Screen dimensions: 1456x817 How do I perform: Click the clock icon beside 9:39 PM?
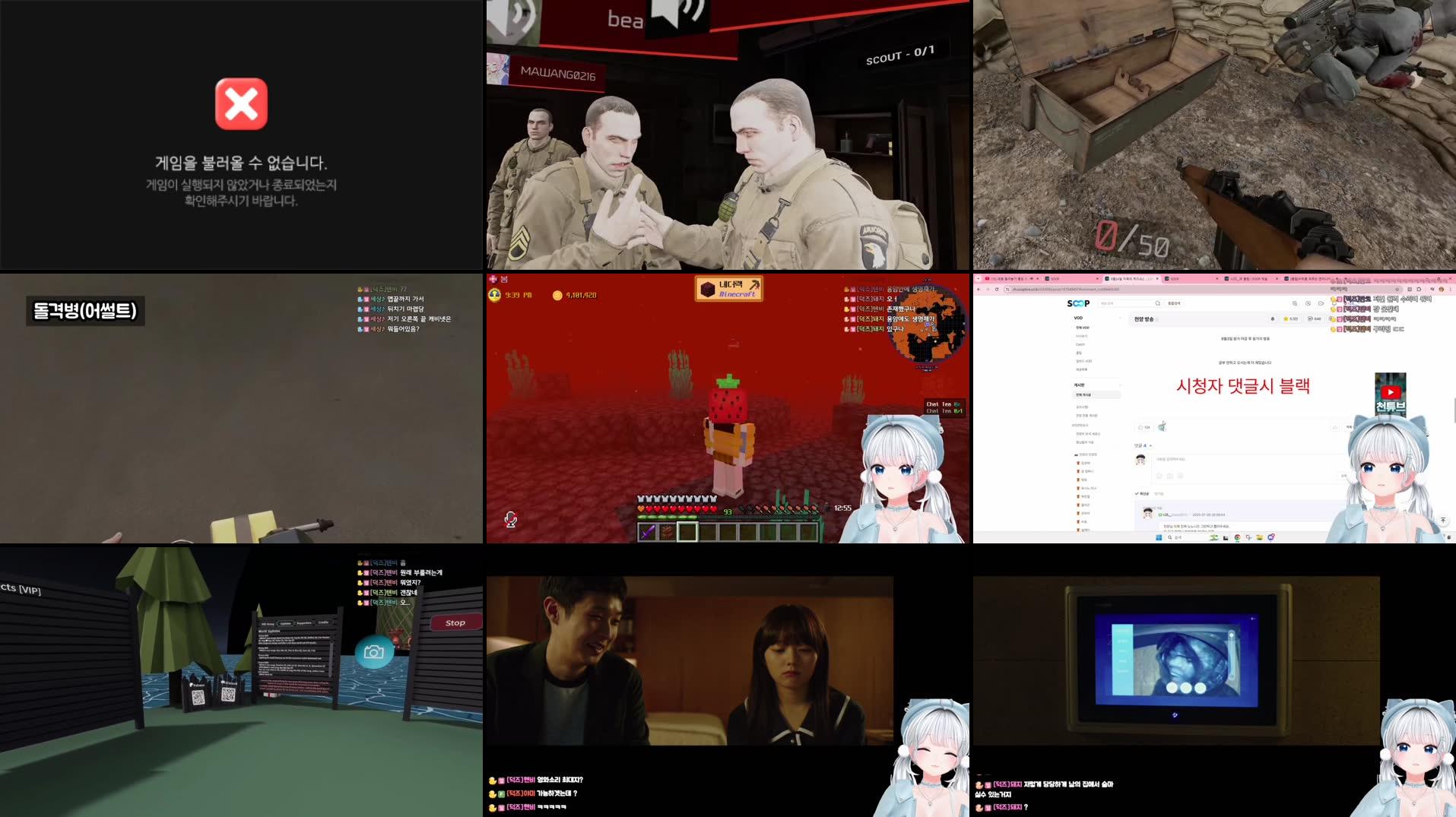pos(495,295)
